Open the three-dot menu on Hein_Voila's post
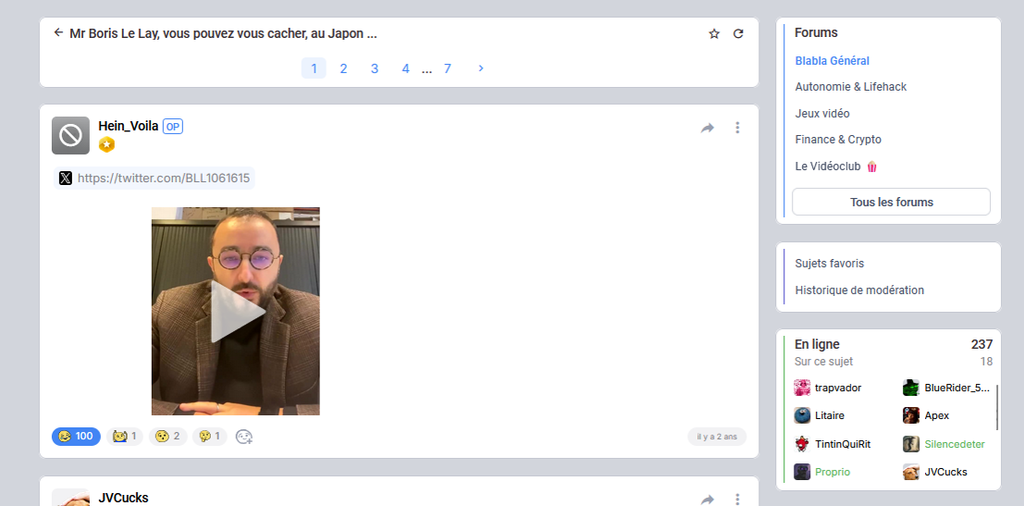The width and height of the screenshot is (1024, 506). coord(737,128)
